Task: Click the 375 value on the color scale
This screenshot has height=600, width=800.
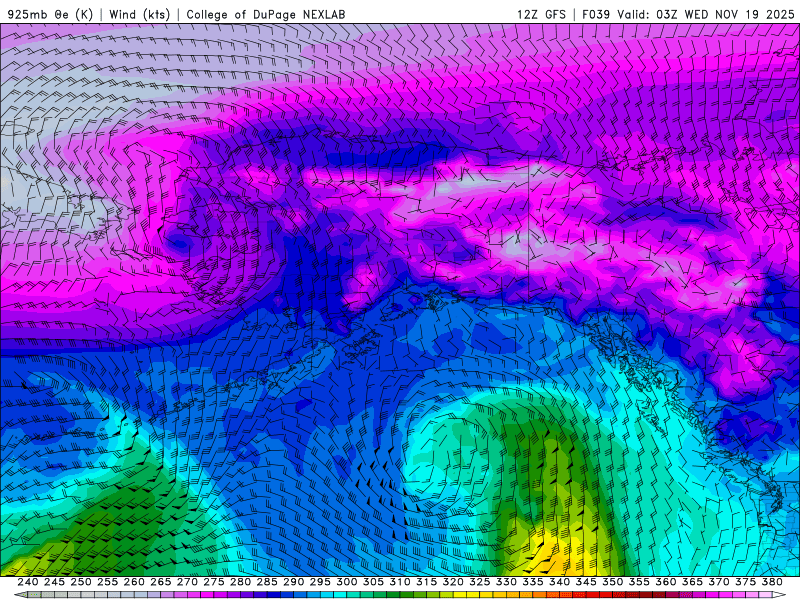Action: (x=745, y=582)
